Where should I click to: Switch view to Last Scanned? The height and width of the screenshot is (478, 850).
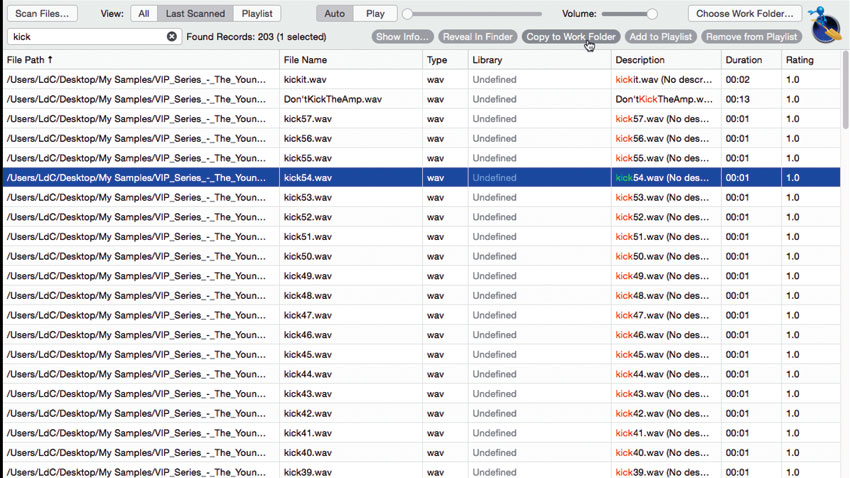pos(195,14)
